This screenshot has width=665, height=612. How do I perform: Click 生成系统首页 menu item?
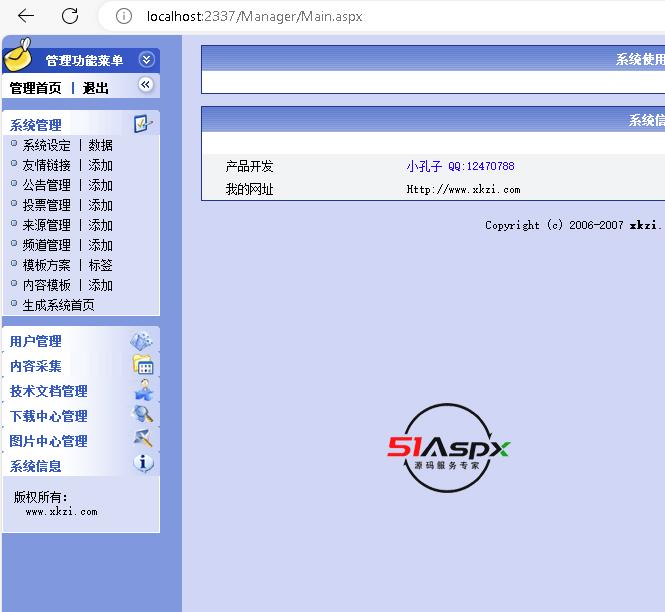click(59, 305)
